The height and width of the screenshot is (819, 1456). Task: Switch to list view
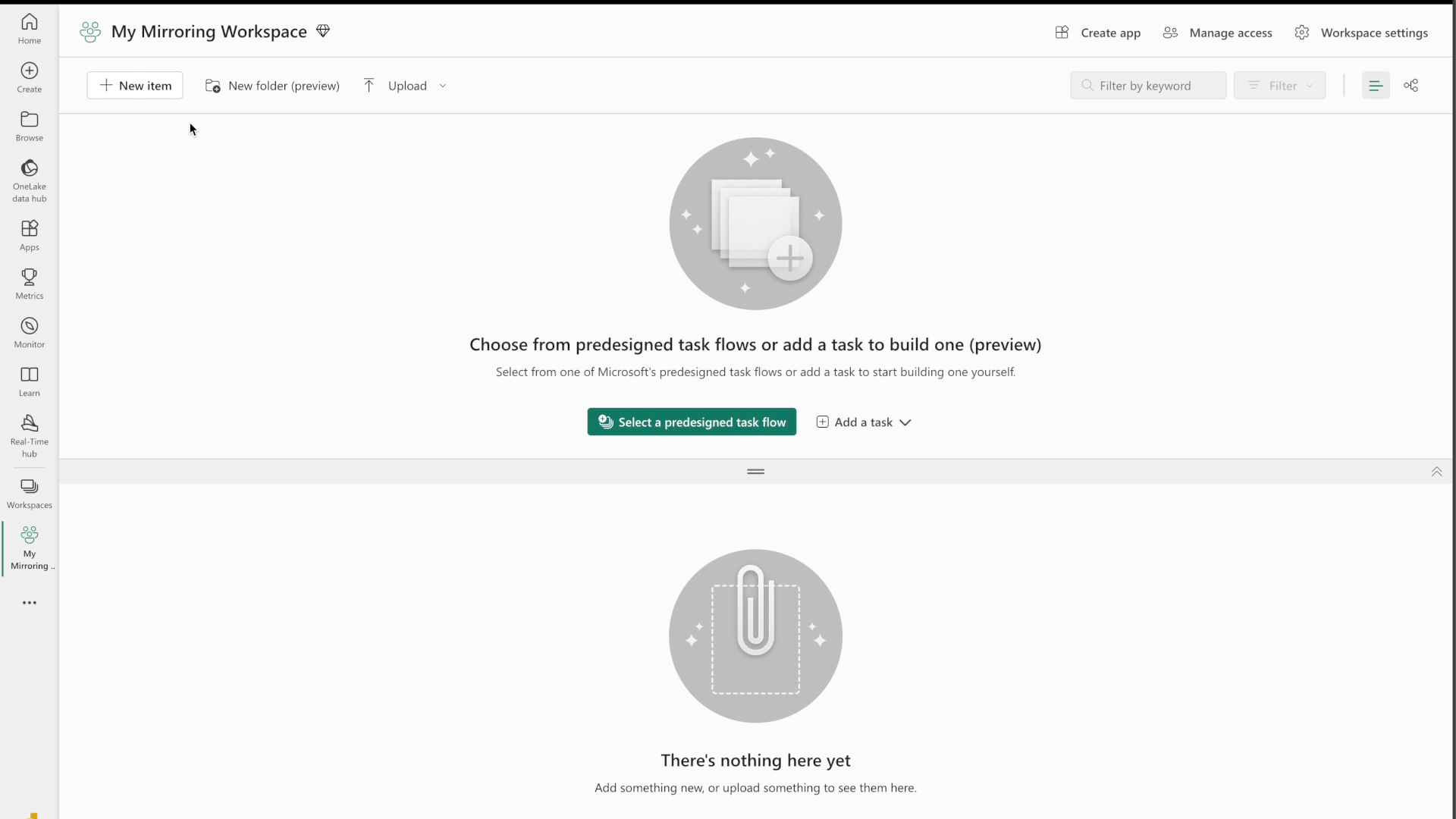point(1376,86)
